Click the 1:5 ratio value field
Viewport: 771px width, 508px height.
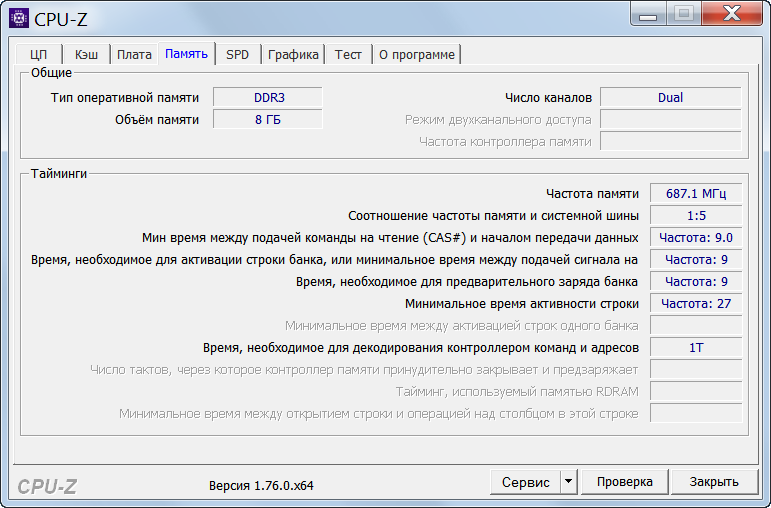pyautogui.click(x=696, y=216)
